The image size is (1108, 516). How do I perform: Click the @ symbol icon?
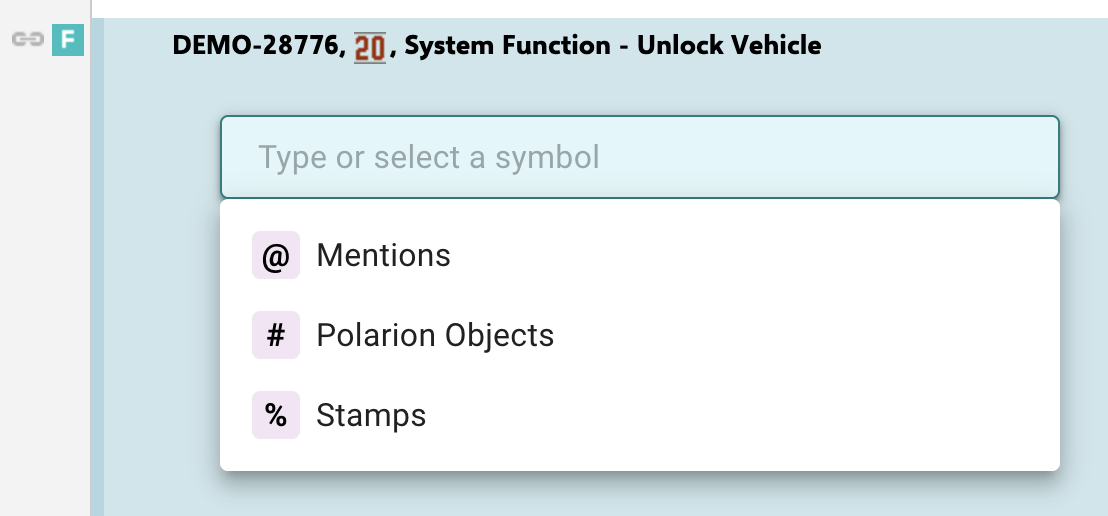point(276,256)
